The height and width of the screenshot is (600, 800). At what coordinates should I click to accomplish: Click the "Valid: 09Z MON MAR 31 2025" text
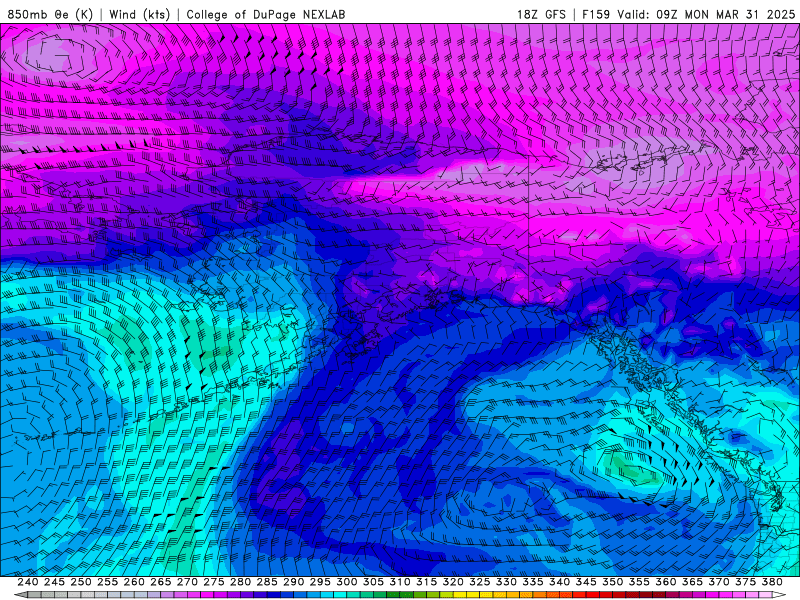(706, 14)
